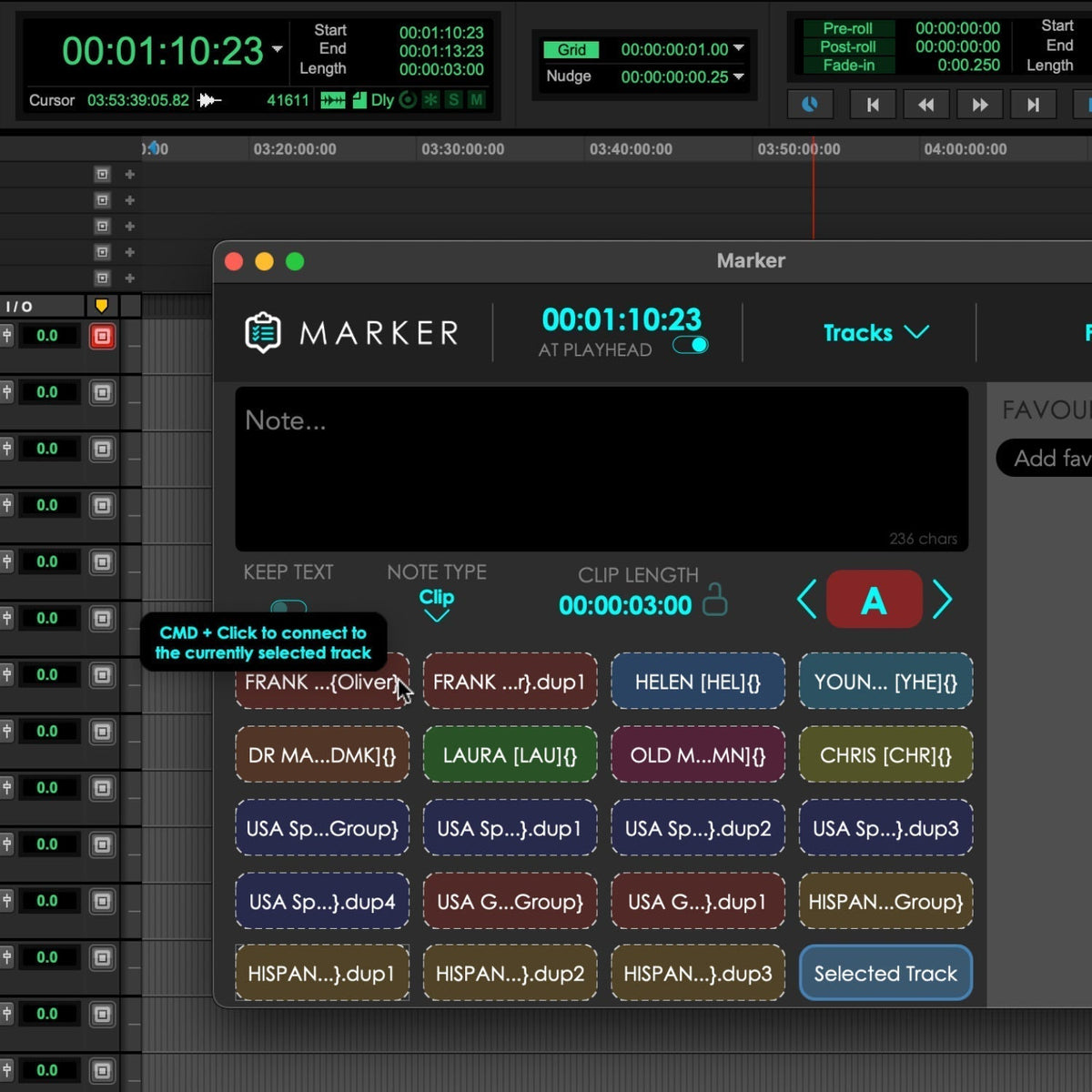Select the YOUN... [YHE]{} track button
The height and width of the screenshot is (1092, 1092).
tap(885, 682)
